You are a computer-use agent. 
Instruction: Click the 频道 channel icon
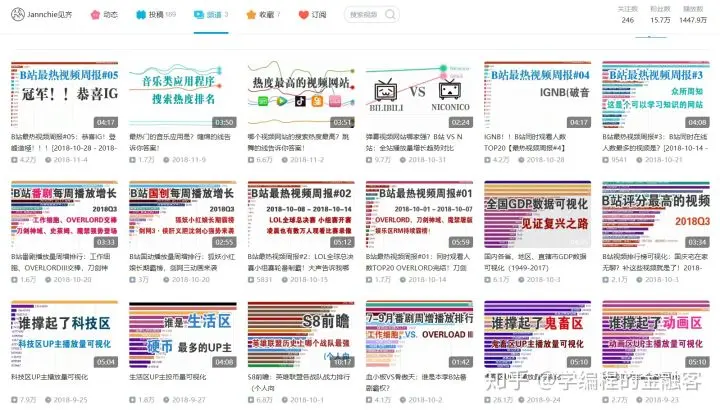tap(199, 15)
